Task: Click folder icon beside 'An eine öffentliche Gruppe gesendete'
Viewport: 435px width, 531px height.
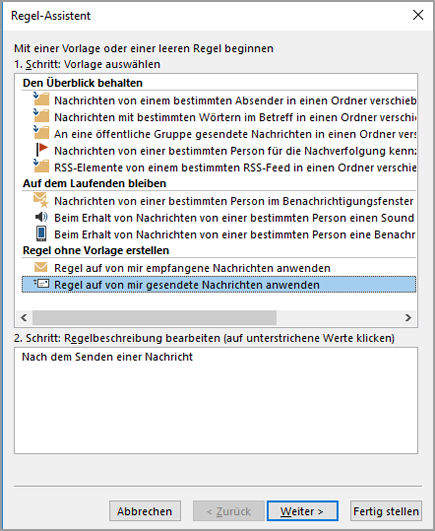Action: point(41,133)
